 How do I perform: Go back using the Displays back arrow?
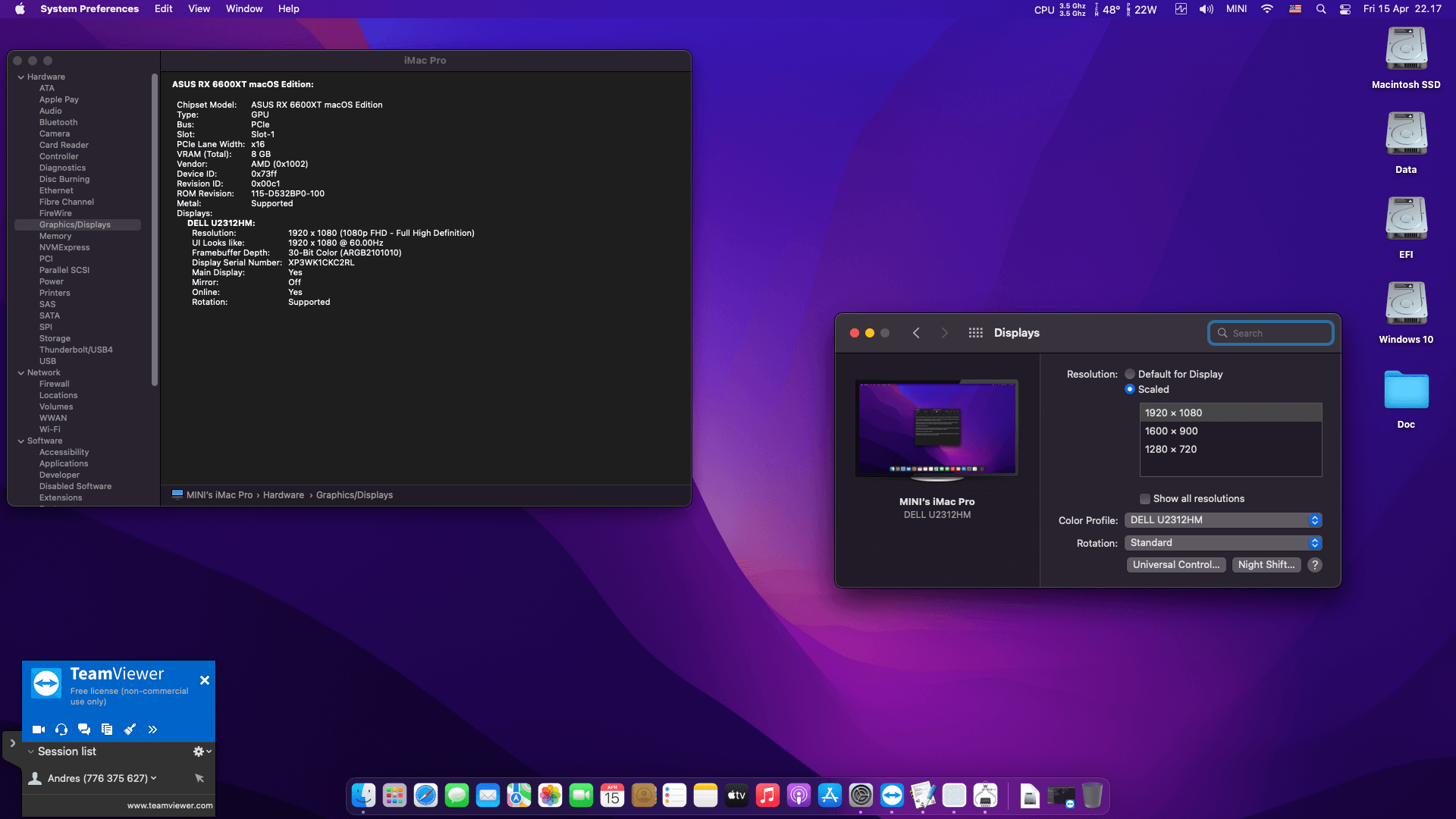(x=916, y=333)
